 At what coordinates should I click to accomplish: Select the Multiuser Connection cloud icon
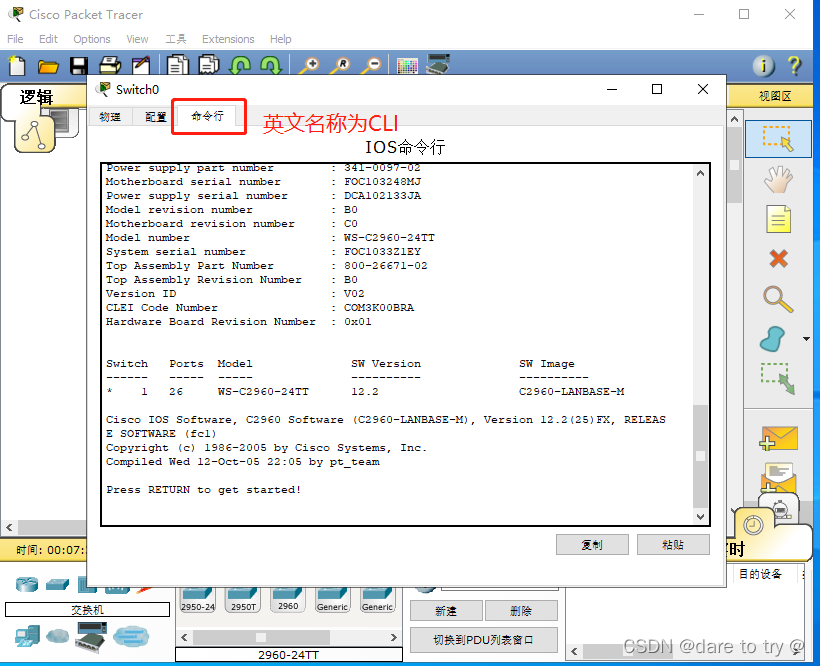[x=131, y=636]
